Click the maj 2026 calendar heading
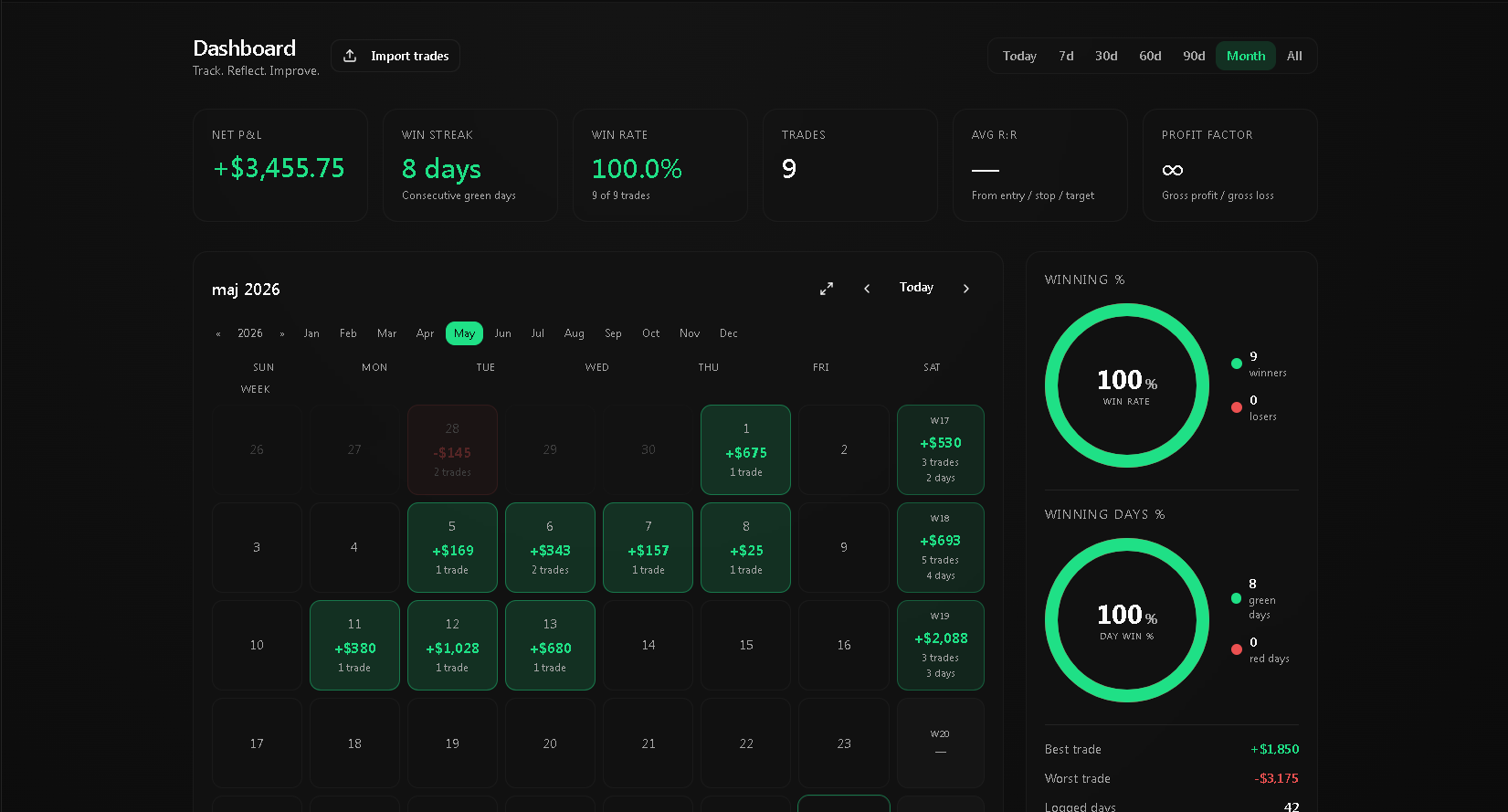The width and height of the screenshot is (1508, 812). click(x=246, y=290)
